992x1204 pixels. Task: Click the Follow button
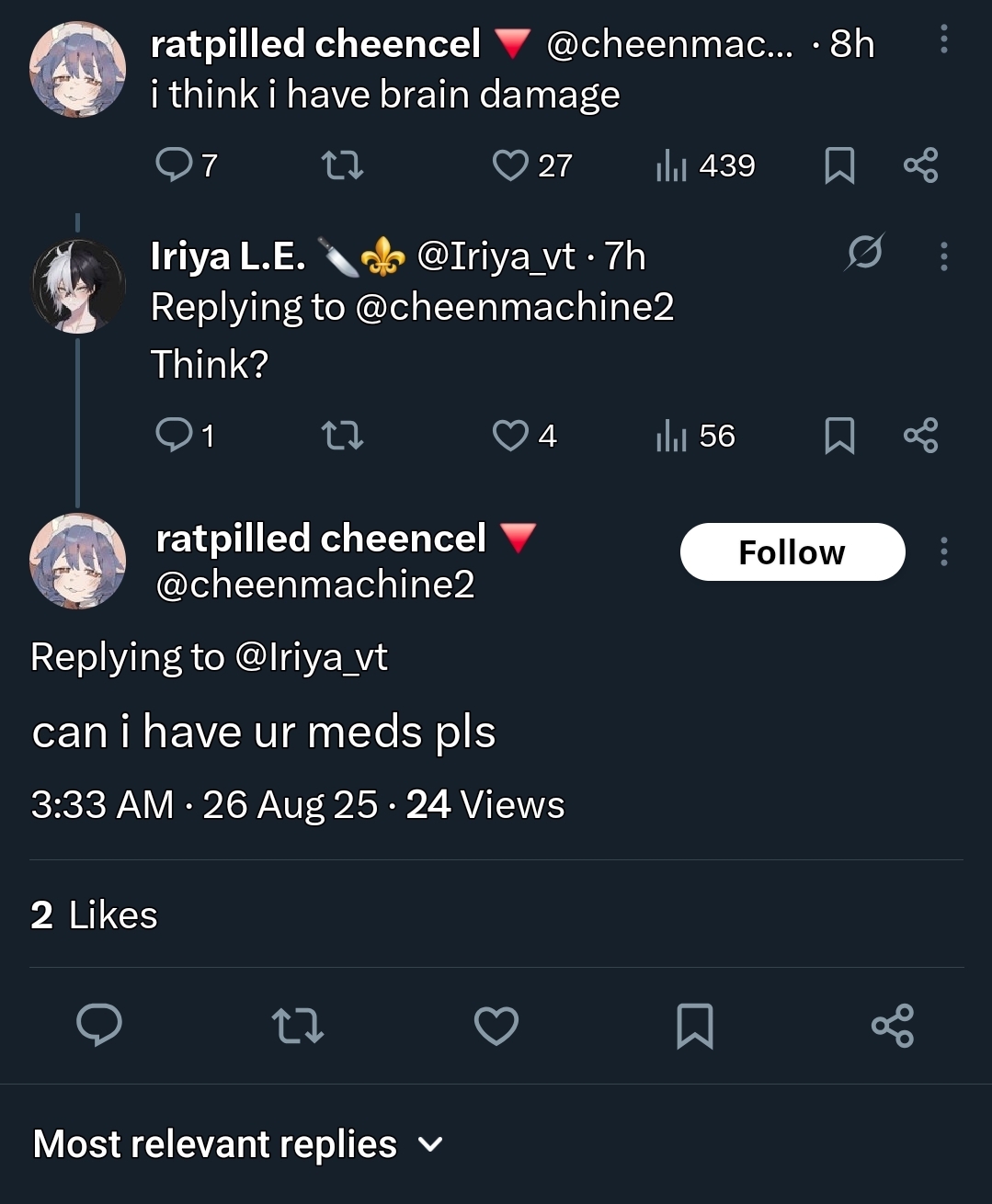[792, 552]
